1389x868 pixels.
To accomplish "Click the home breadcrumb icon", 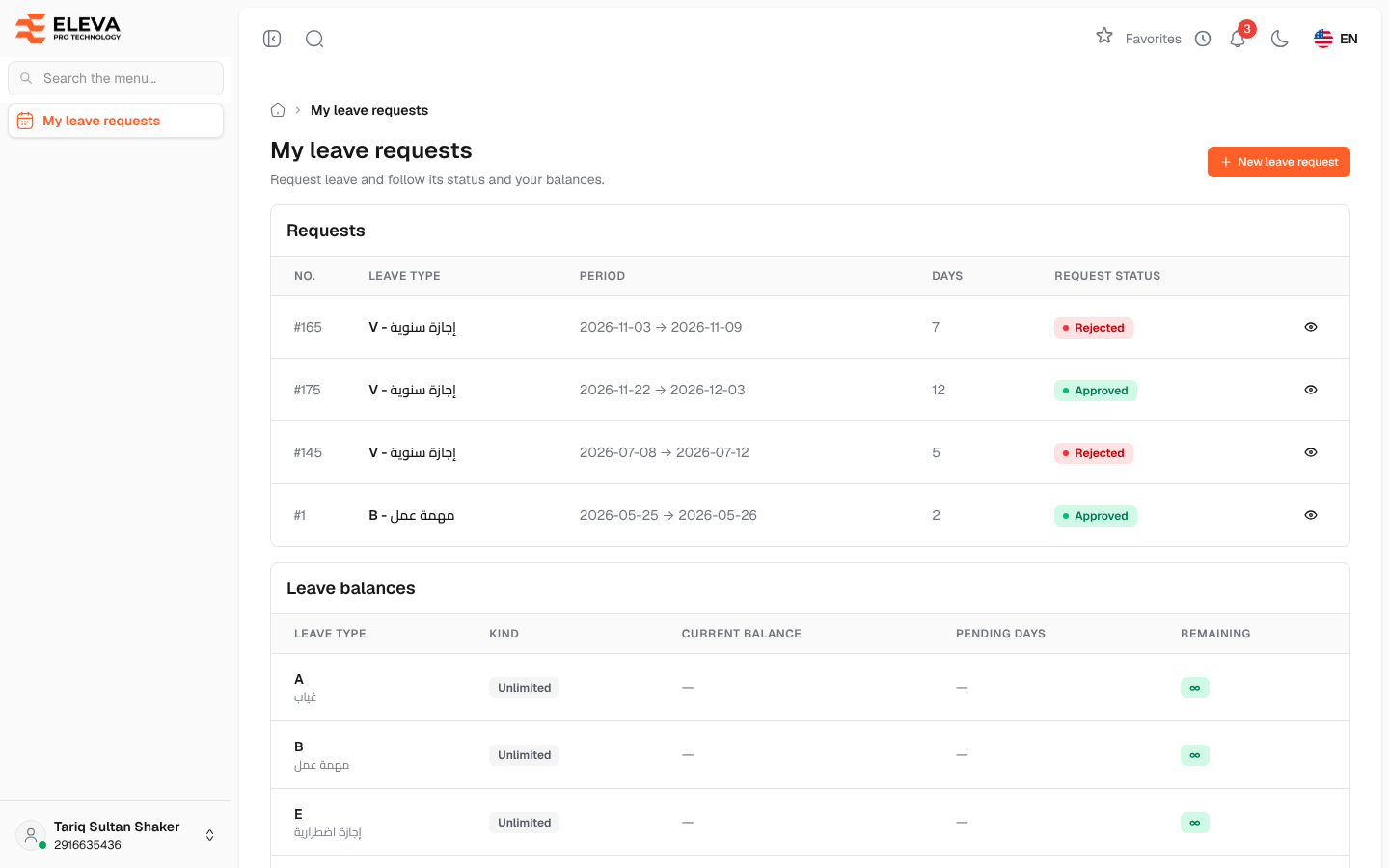I will click(x=278, y=110).
